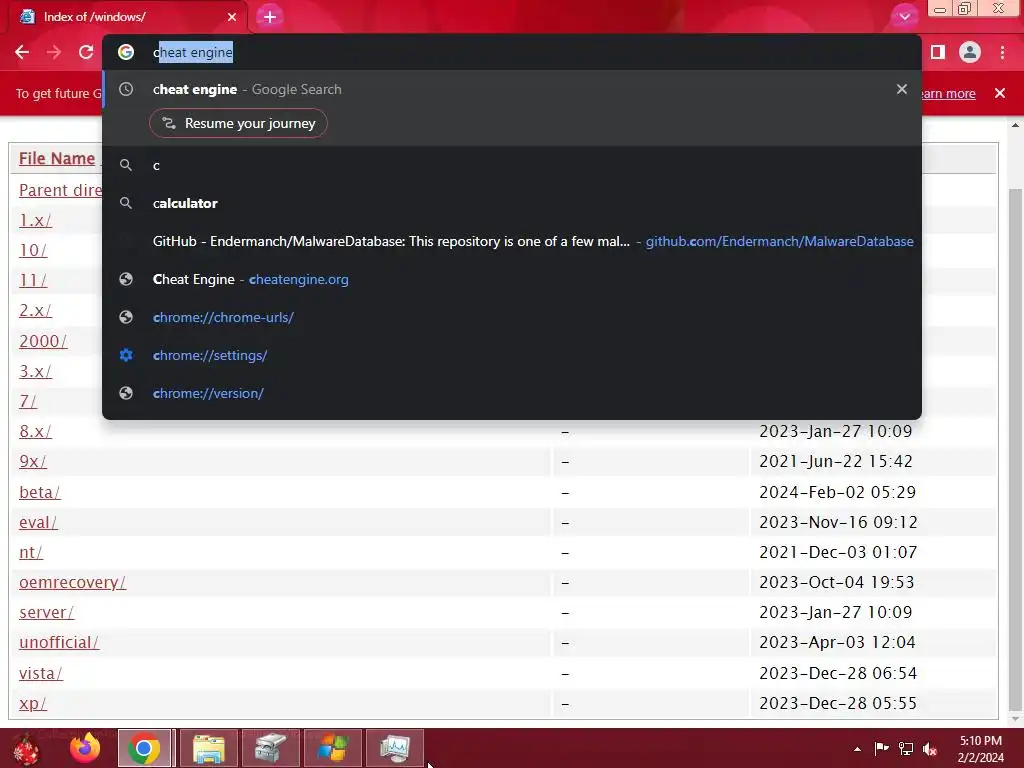Open the '3.x/' folder link

coord(35,371)
